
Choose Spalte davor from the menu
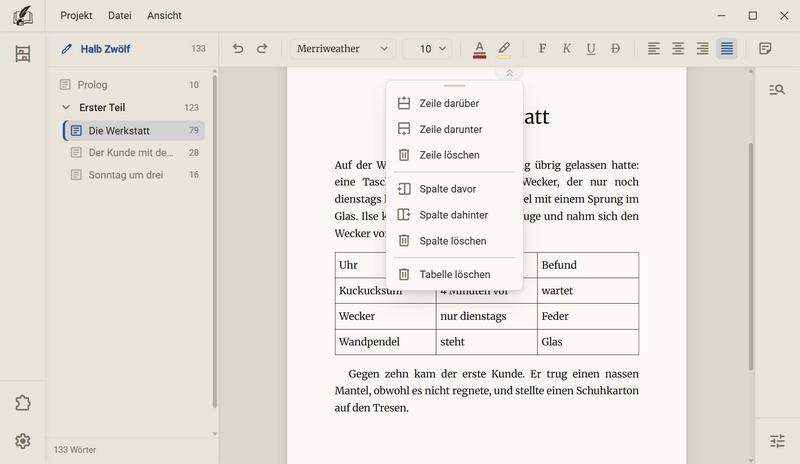454,189
